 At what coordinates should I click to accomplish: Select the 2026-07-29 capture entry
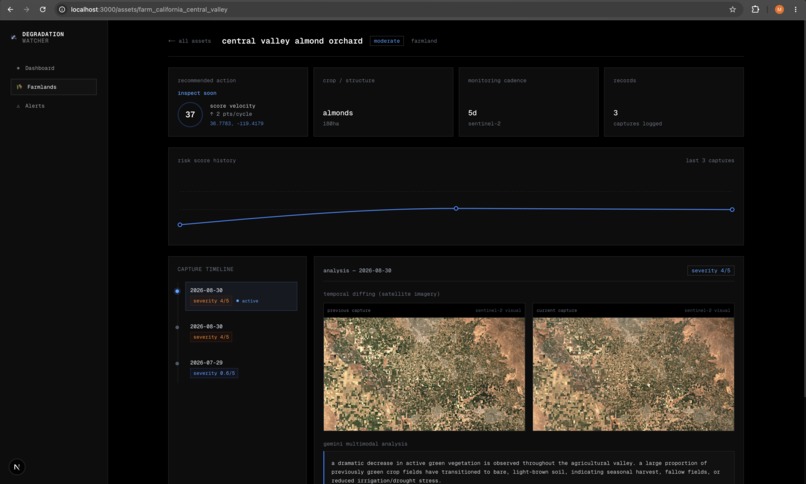[241, 368]
